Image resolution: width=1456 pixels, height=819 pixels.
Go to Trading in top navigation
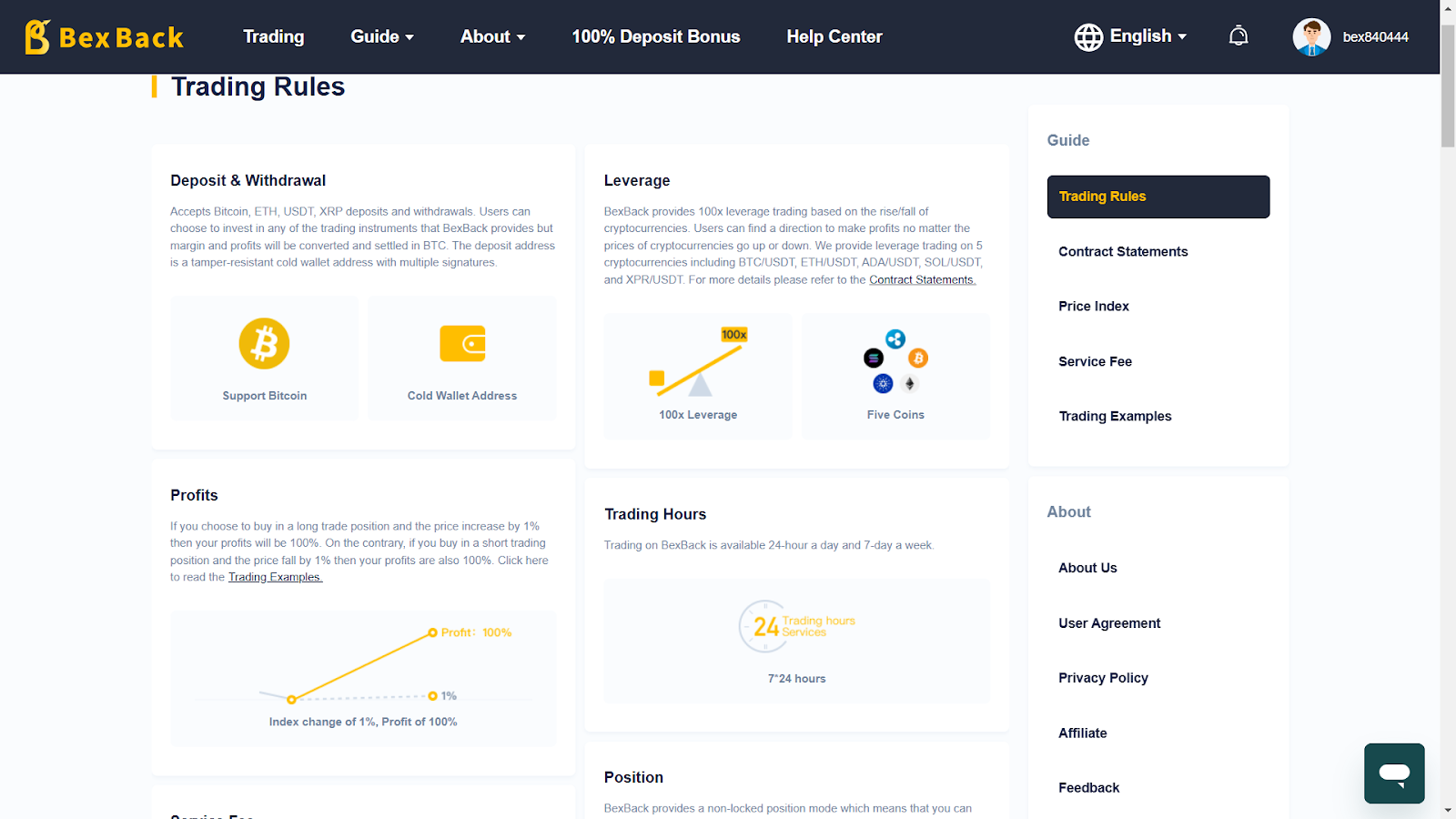click(273, 36)
